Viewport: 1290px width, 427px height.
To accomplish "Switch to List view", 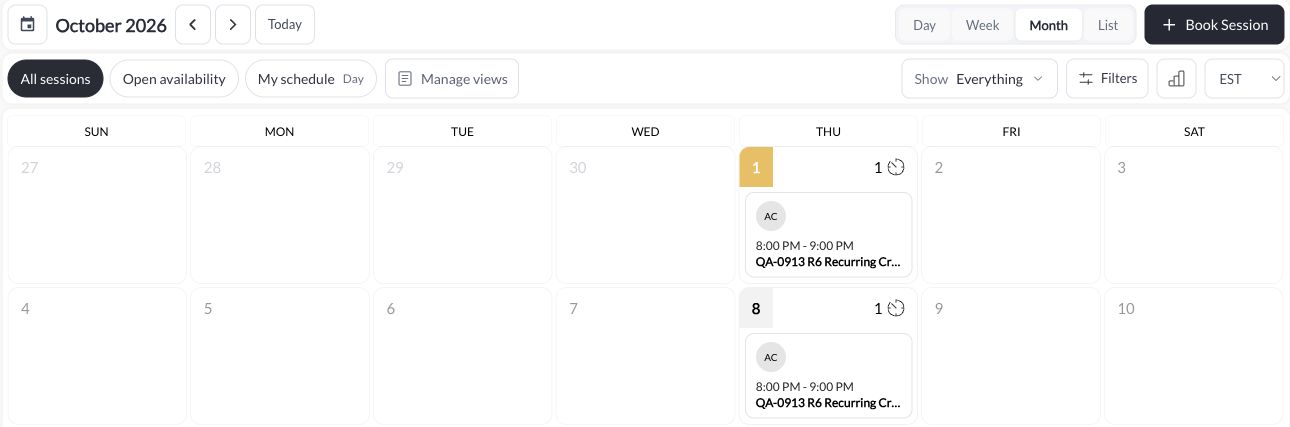I will [x=1108, y=25].
